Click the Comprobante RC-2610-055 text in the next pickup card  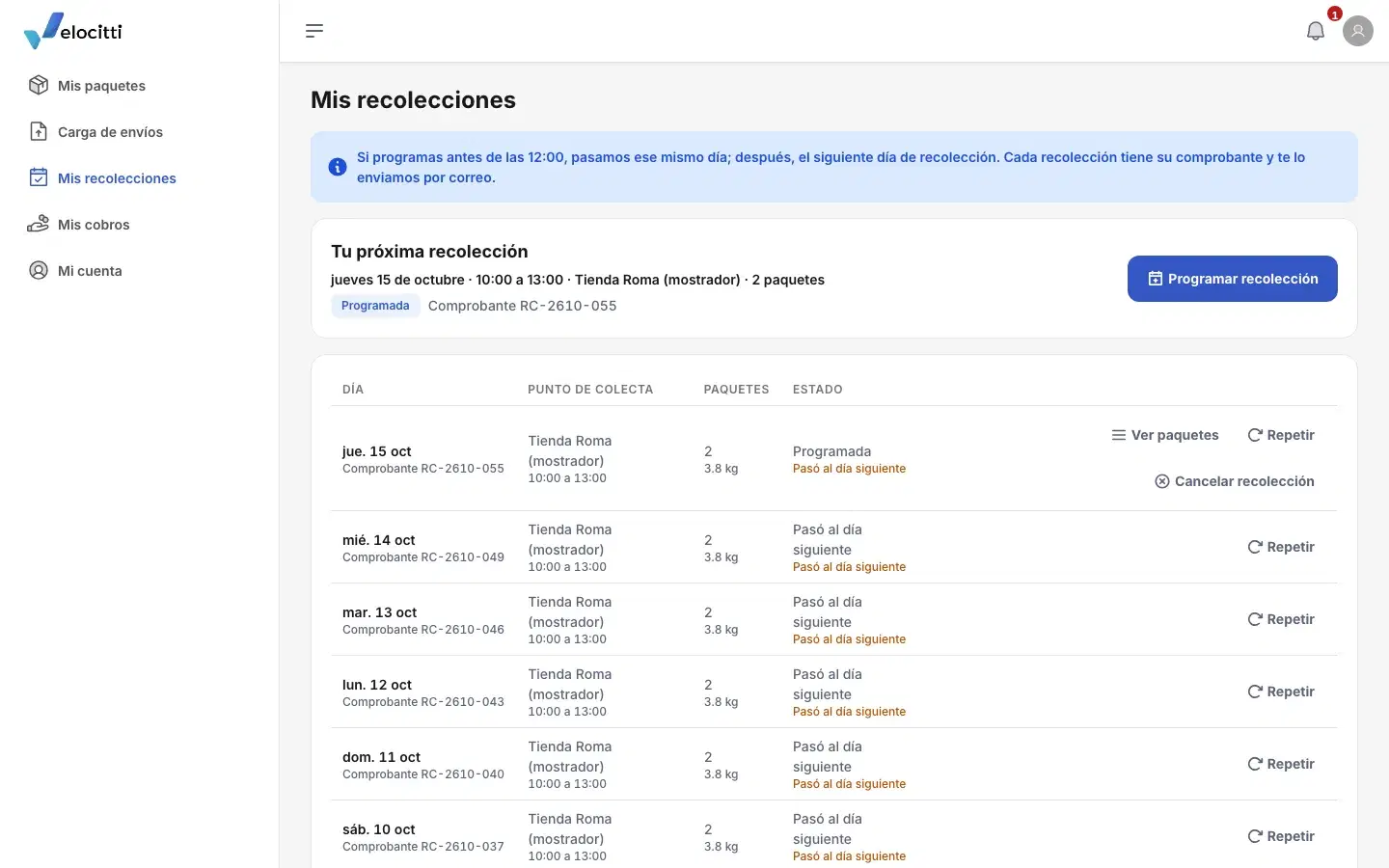(522, 306)
